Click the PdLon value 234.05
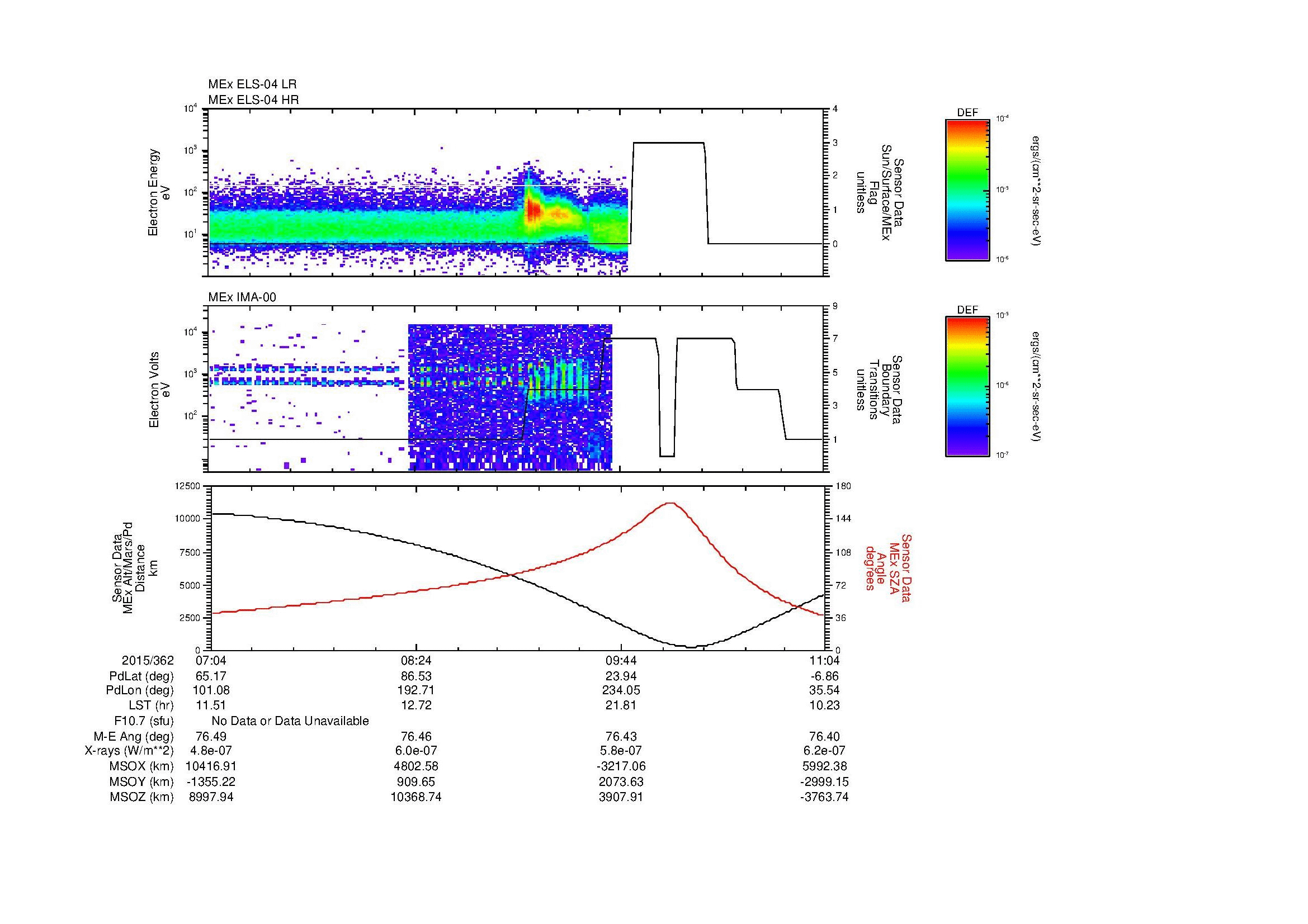 [621, 690]
